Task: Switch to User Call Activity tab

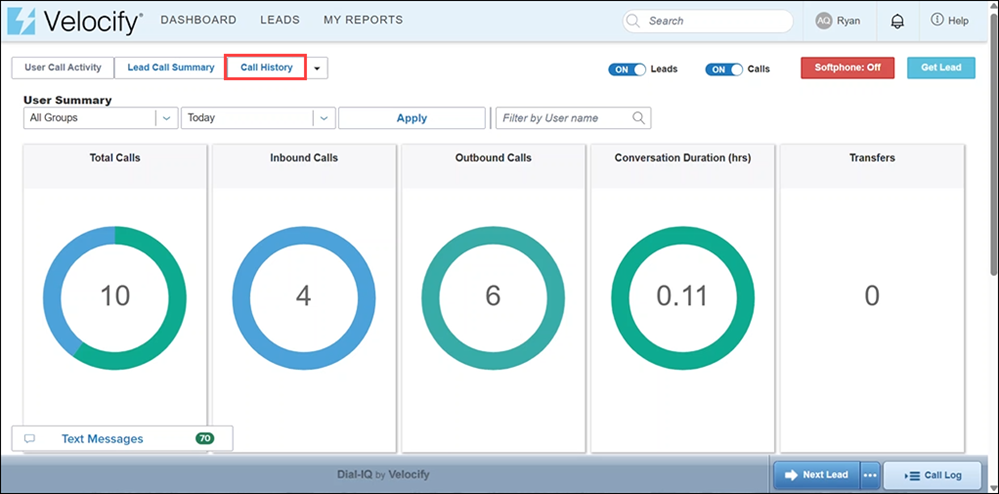Action: point(62,68)
